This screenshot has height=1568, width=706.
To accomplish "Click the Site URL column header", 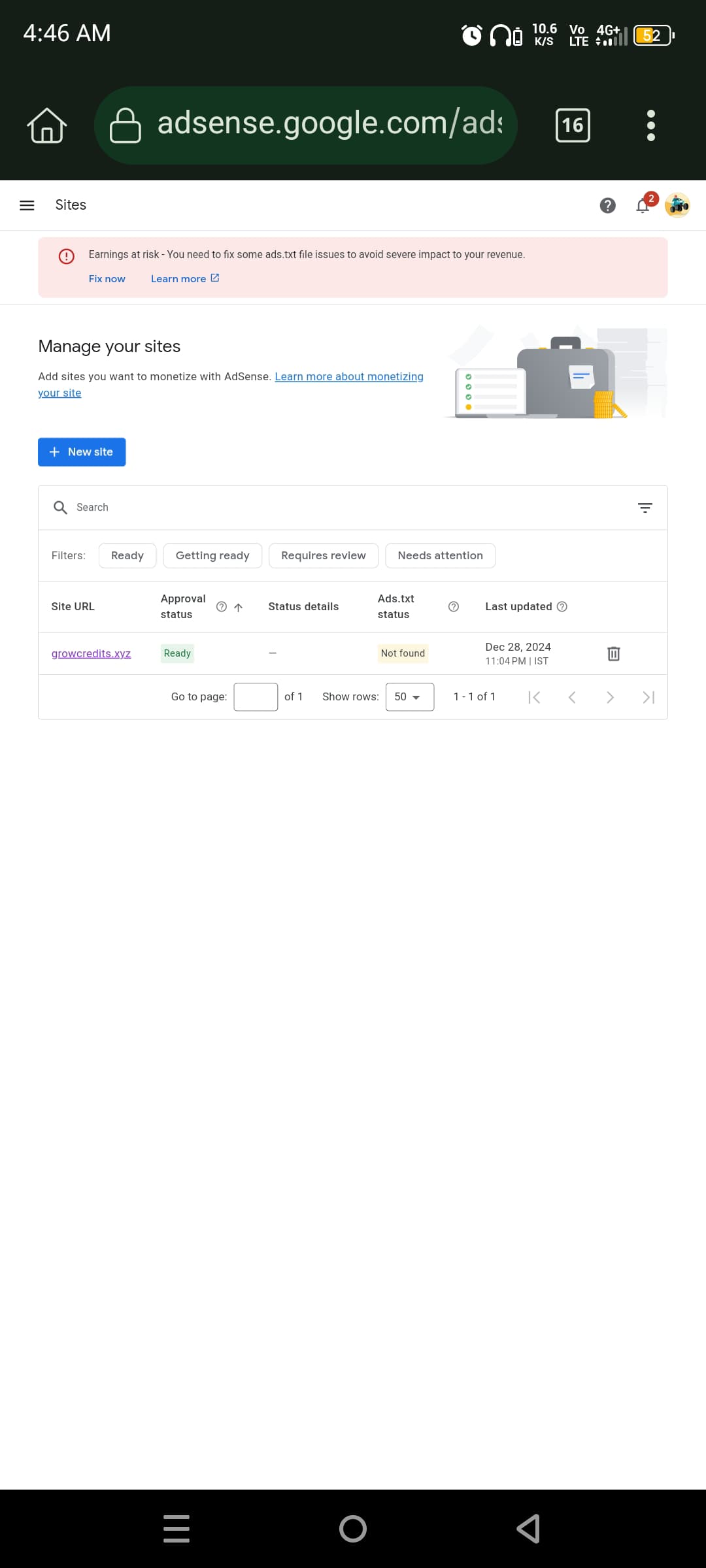I will pos(73,607).
